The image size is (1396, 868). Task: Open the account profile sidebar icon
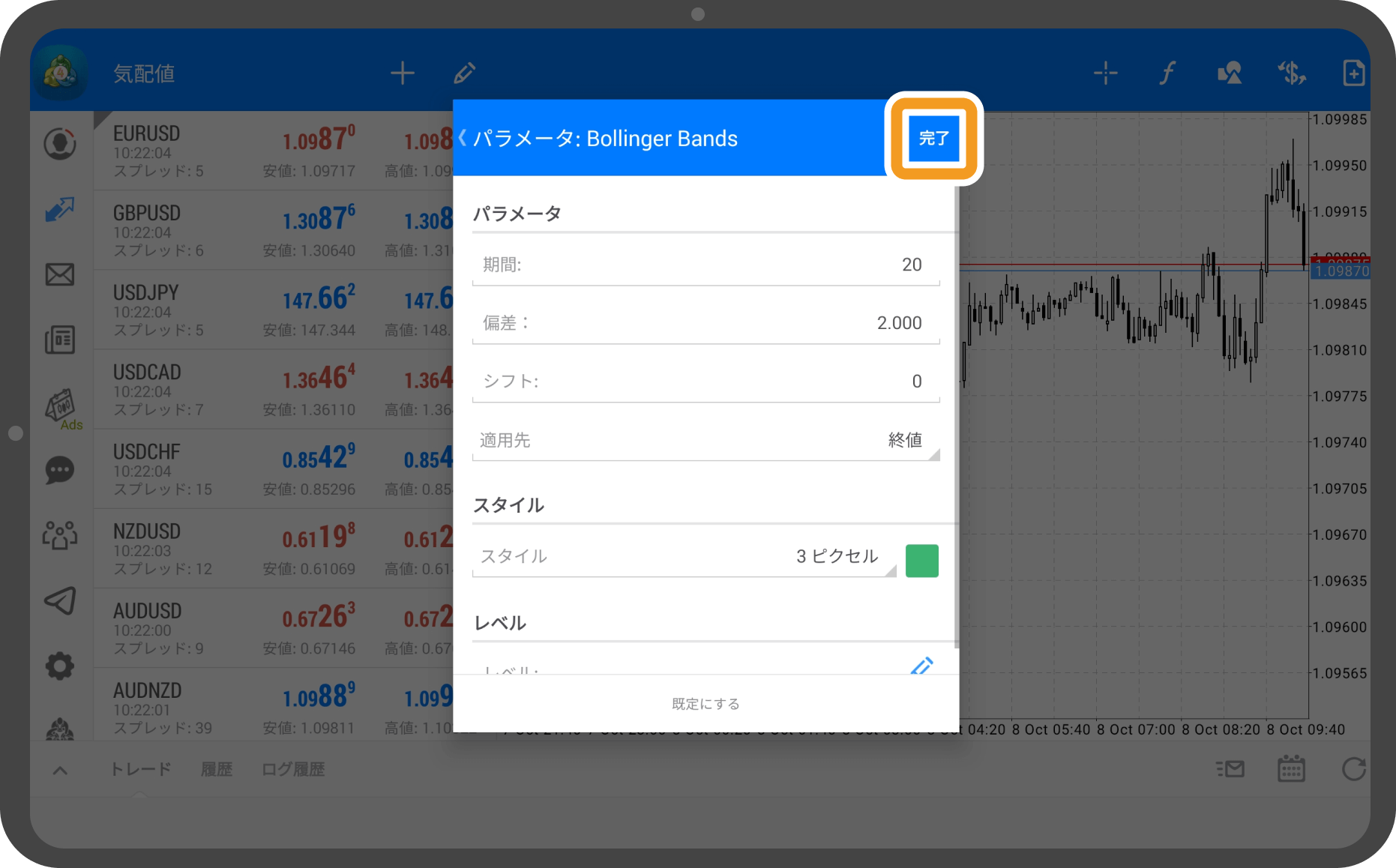(60, 144)
